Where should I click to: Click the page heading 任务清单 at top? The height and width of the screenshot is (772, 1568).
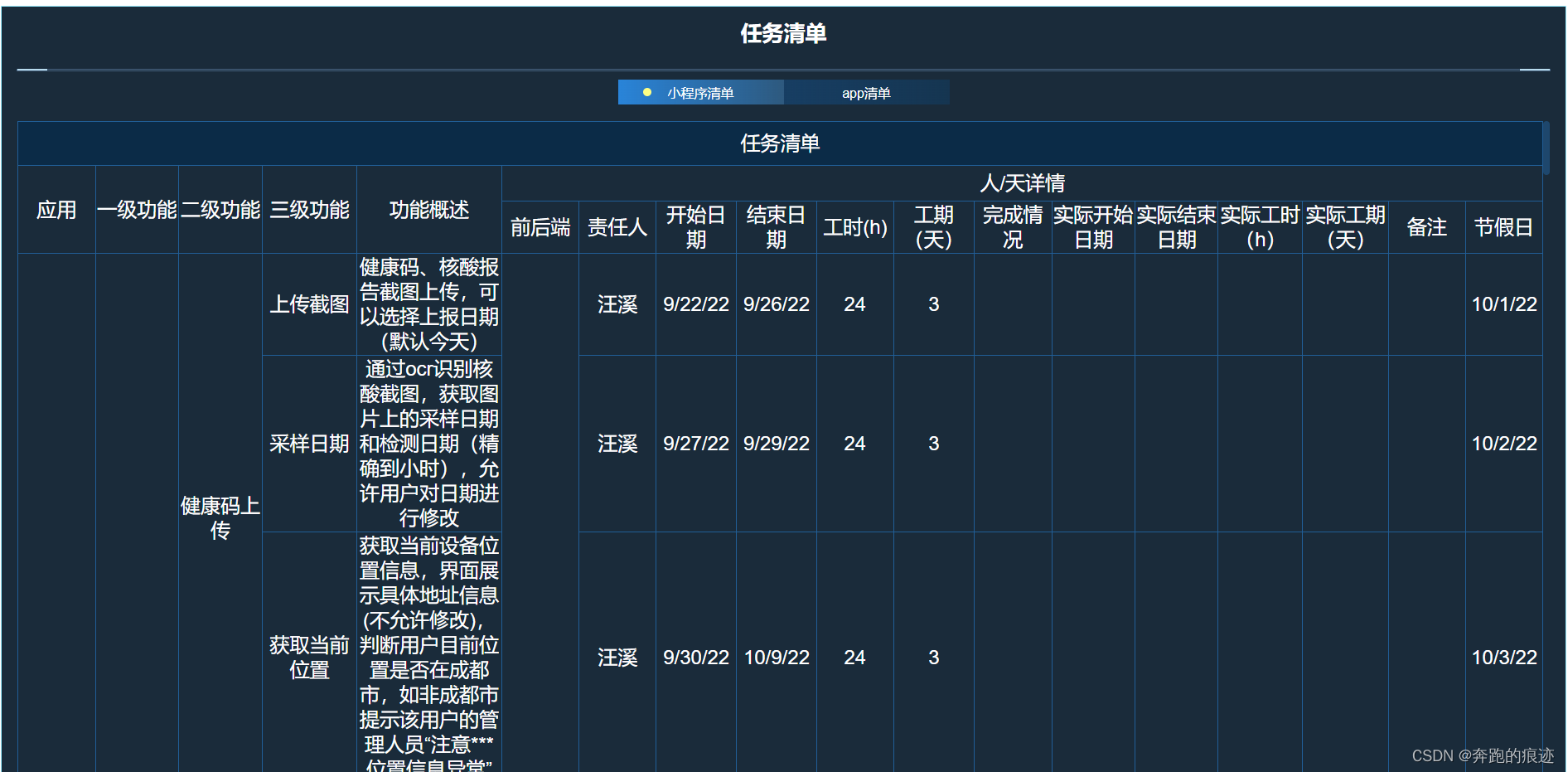click(x=783, y=33)
